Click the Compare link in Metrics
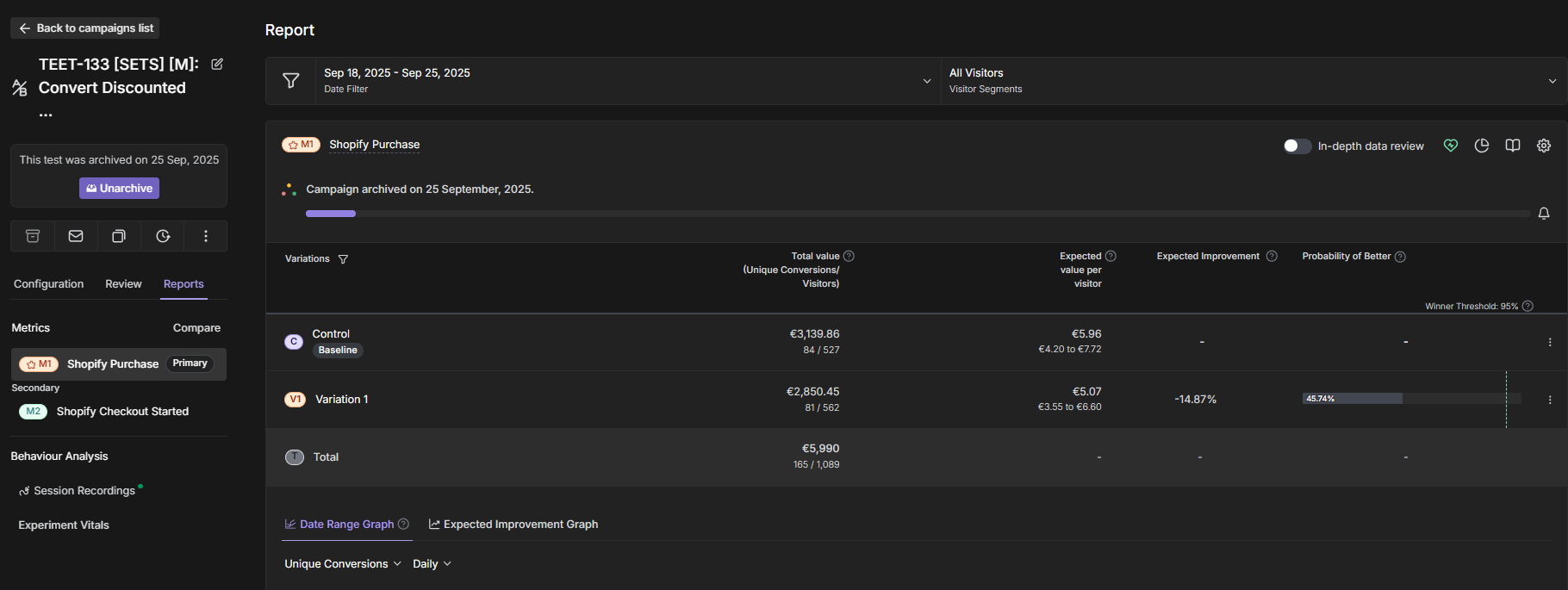The image size is (1568, 590). click(x=196, y=328)
